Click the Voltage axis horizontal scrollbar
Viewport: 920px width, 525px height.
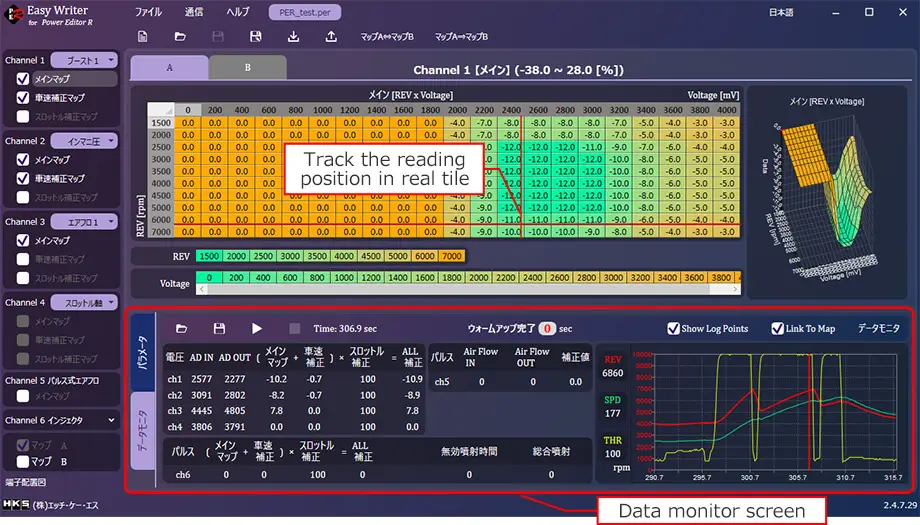pyautogui.click(x=458, y=289)
